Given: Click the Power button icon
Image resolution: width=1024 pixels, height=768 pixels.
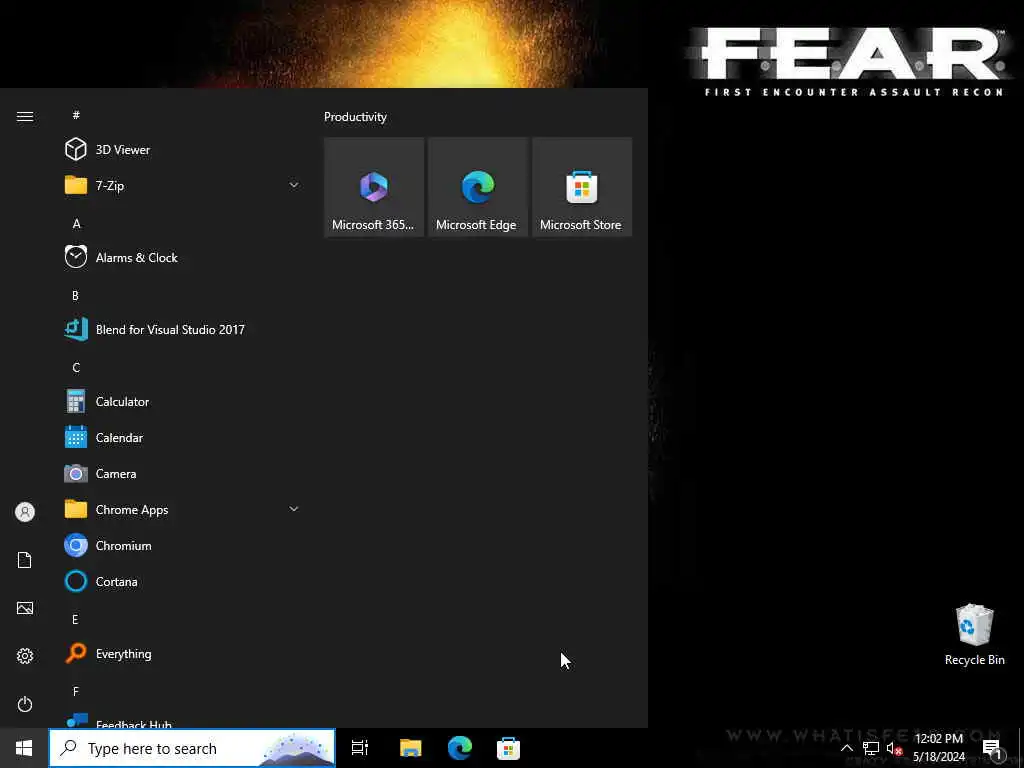Looking at the screenshot, I should [x=25, y=704].
